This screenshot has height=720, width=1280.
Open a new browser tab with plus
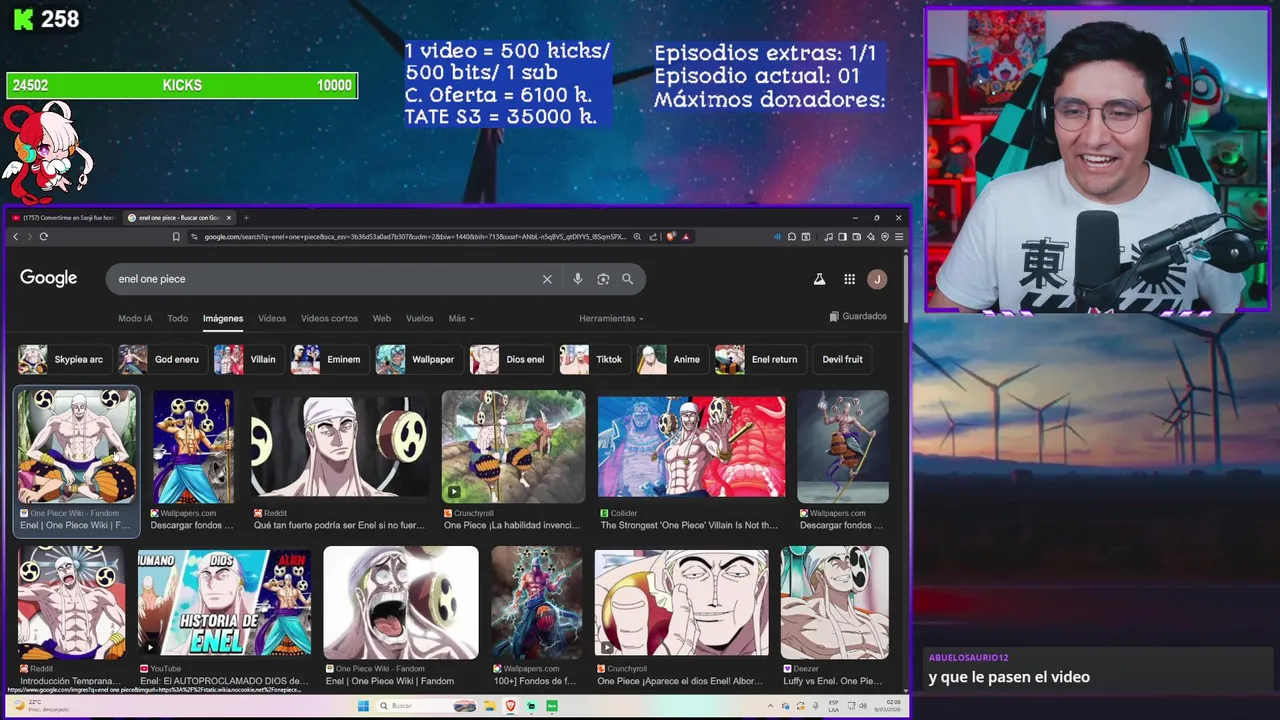pos(246,217)
